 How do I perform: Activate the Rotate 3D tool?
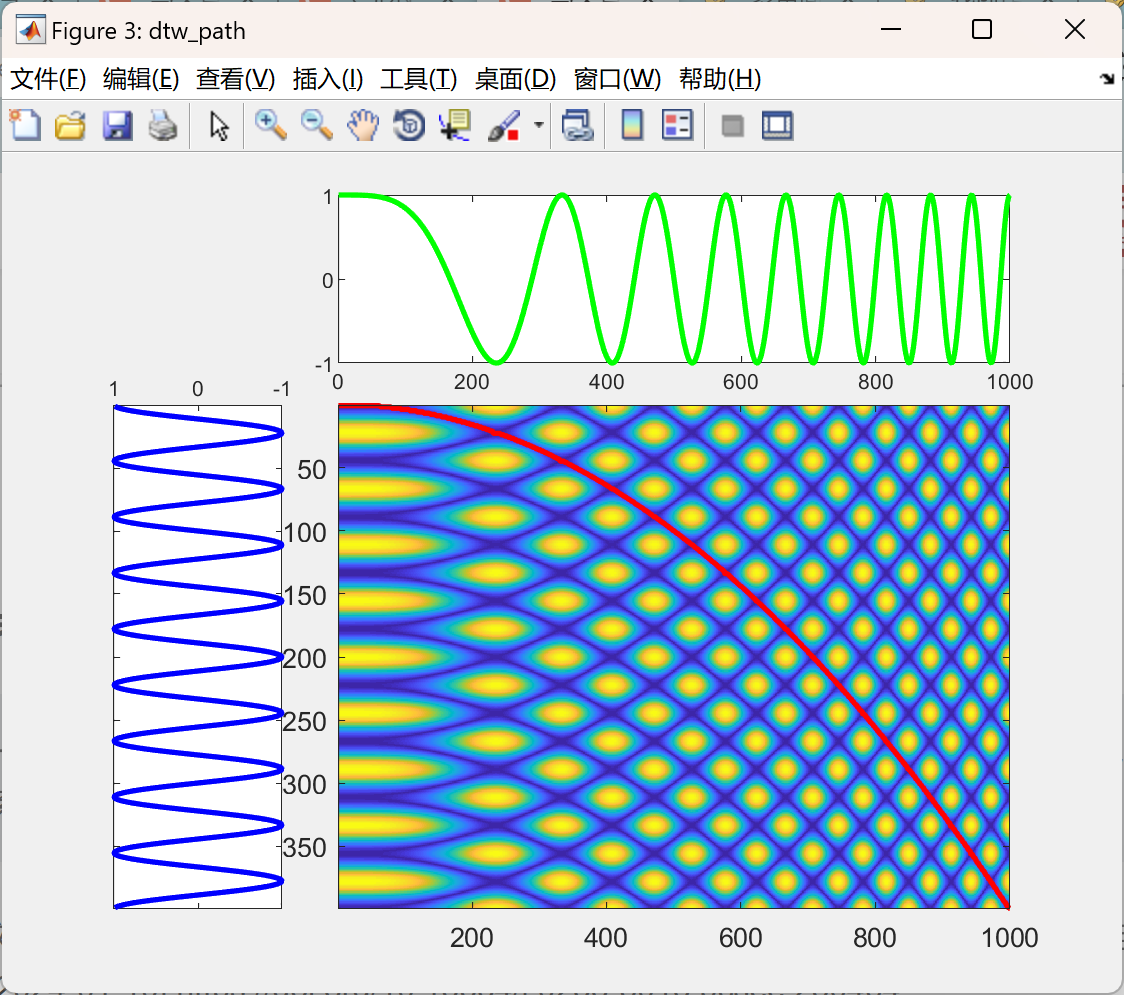pos(408,125)
